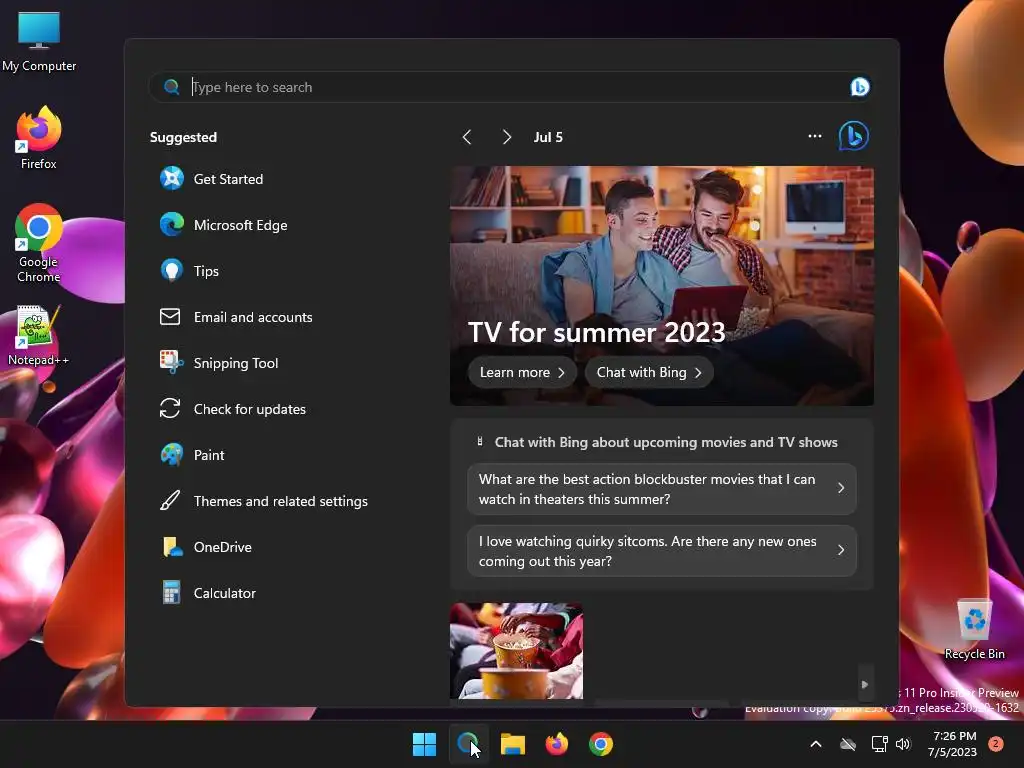
Task: Show hidden icons with the tray chevron
Action: (816, 744)
